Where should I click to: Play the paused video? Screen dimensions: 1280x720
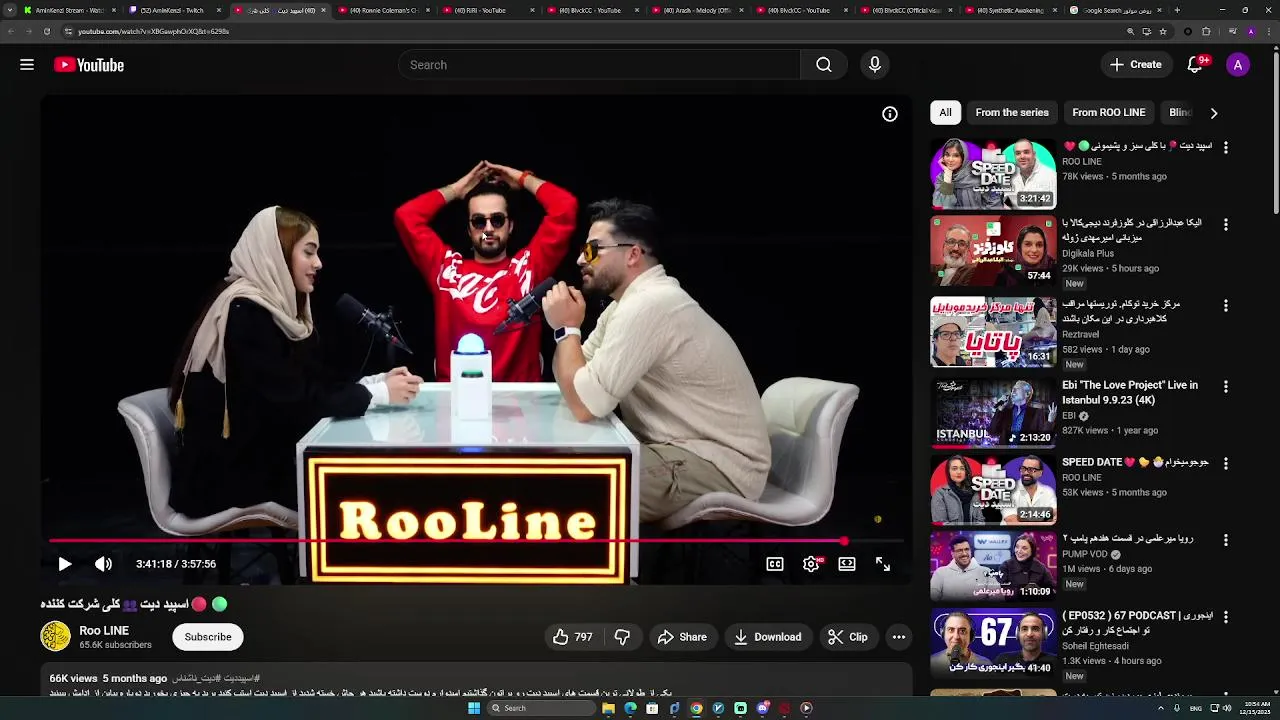point(65,564)
